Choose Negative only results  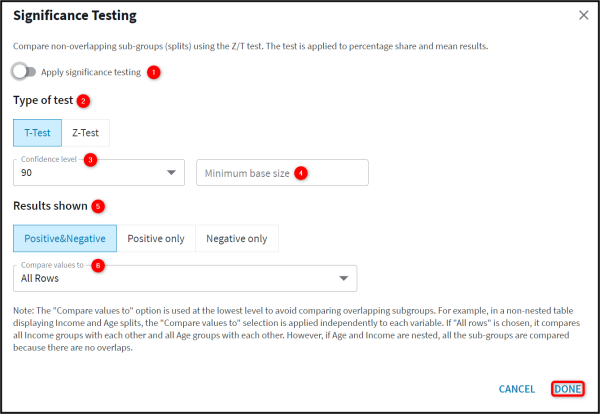[237, 238]
